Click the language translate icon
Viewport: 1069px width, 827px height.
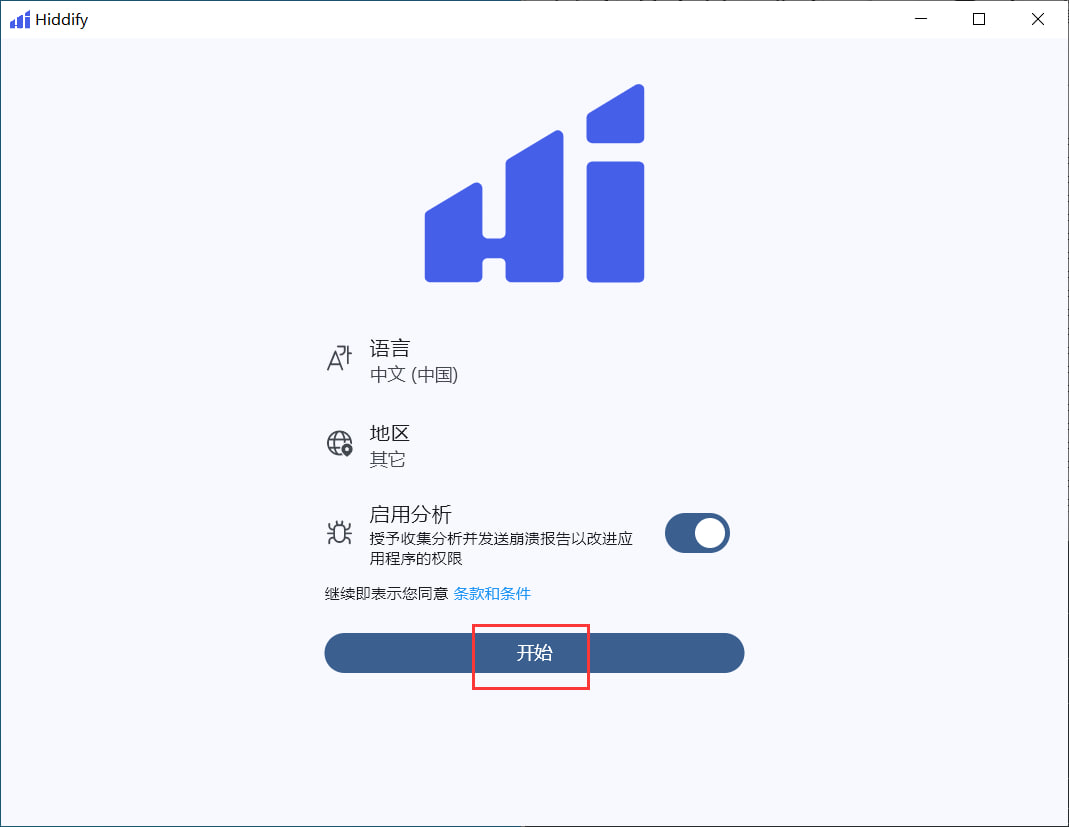[x=340, y=359]
